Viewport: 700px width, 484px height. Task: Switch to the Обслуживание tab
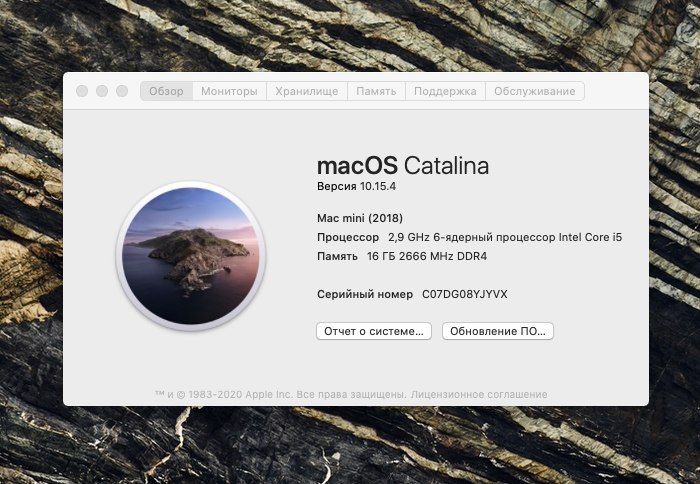tap(535, 91)
